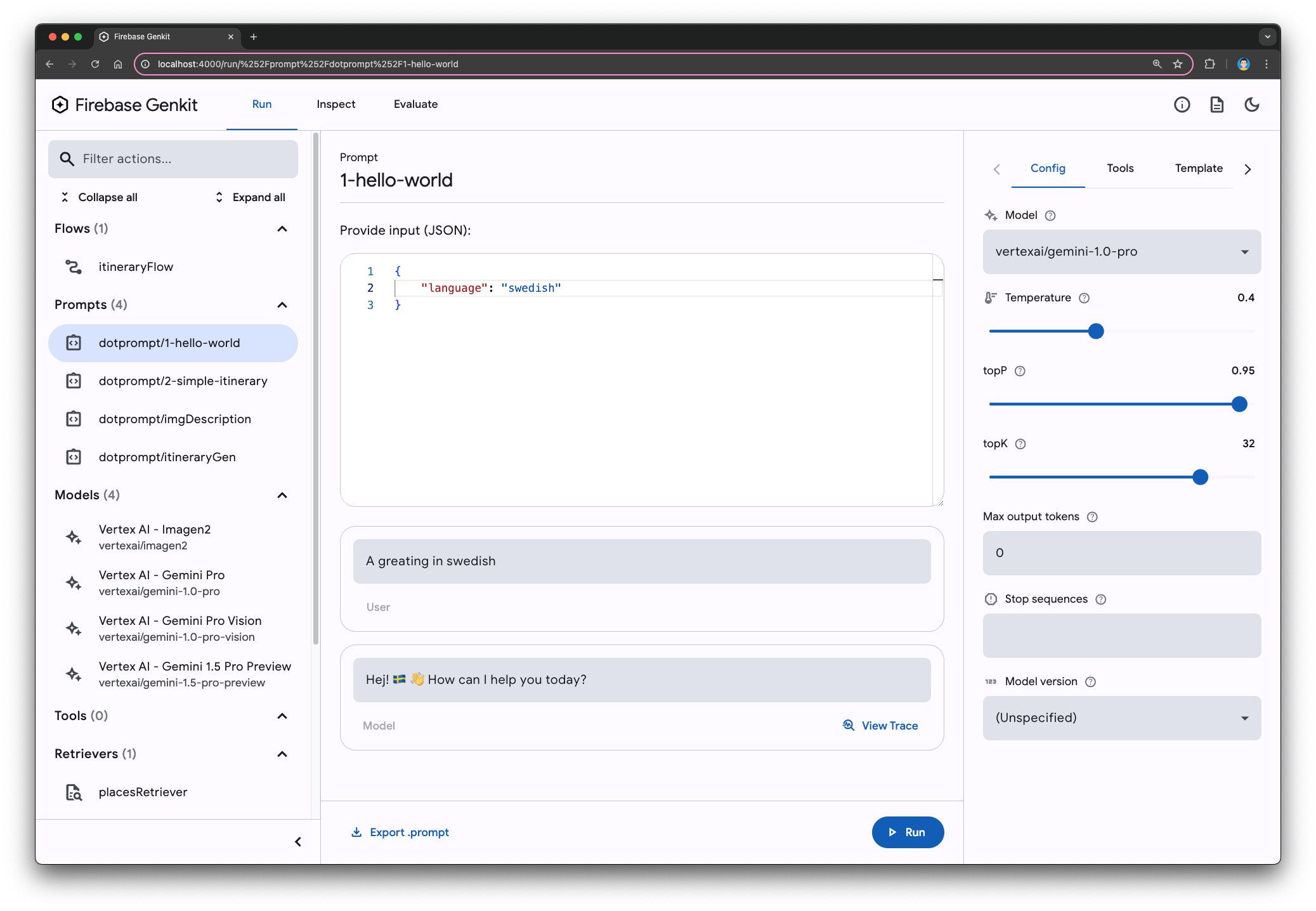Collapse the Models section
The height and width of the screenshot is (911, 1316).
(x=284, y=494)
